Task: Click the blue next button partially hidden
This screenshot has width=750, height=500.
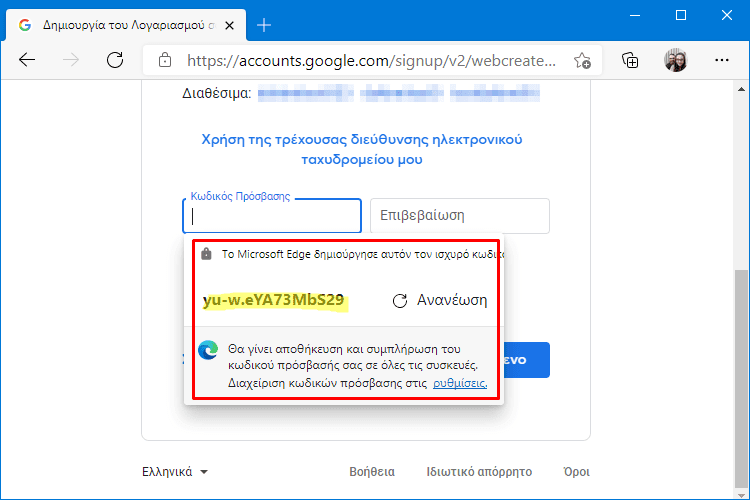Action: pyautogui.click(x=526, y=360)
